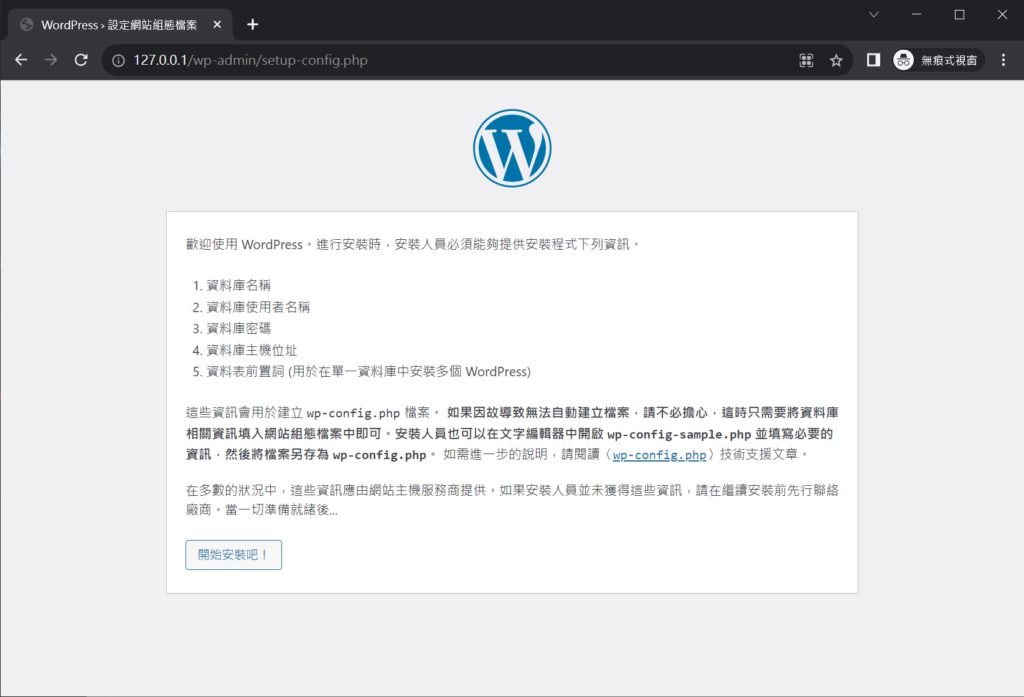Reload the page with the refresh icon
This screenshot has height=697, width=1024.
[x=81, y=60]
